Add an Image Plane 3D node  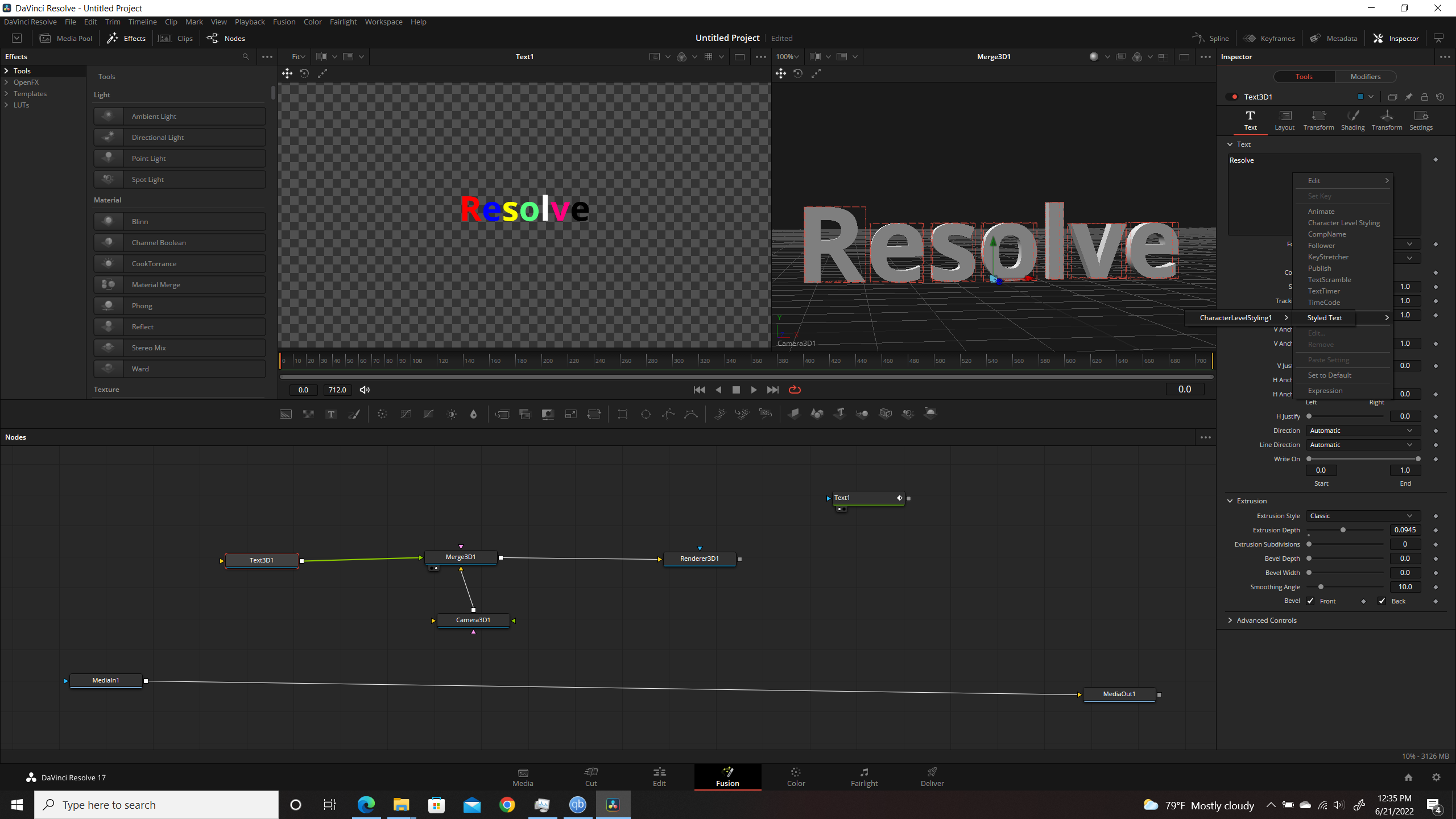click(794, 414)
